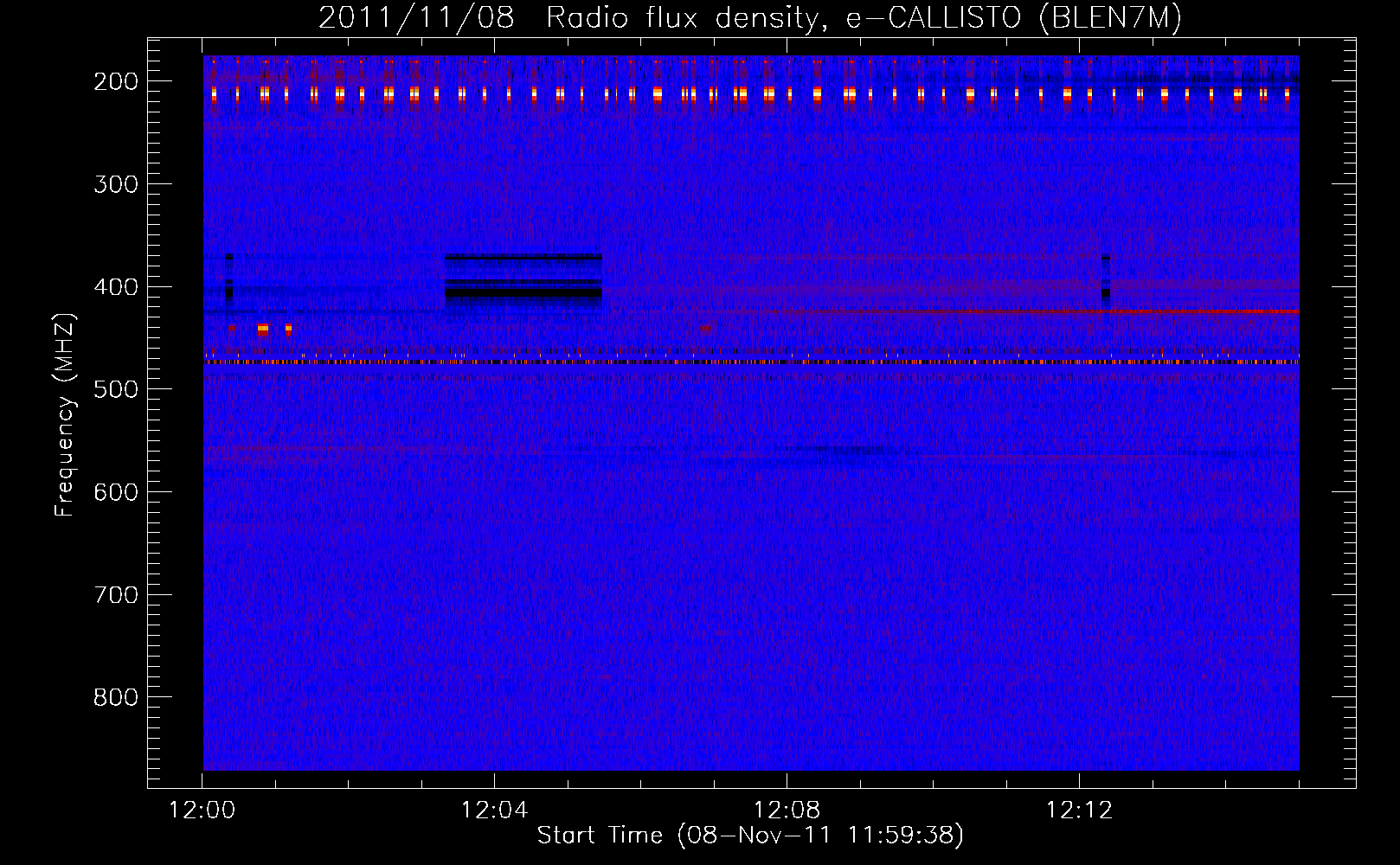Click the 12:00 time tick label
This screenshot has height=865, width=1400.
(x=202, y=810)
